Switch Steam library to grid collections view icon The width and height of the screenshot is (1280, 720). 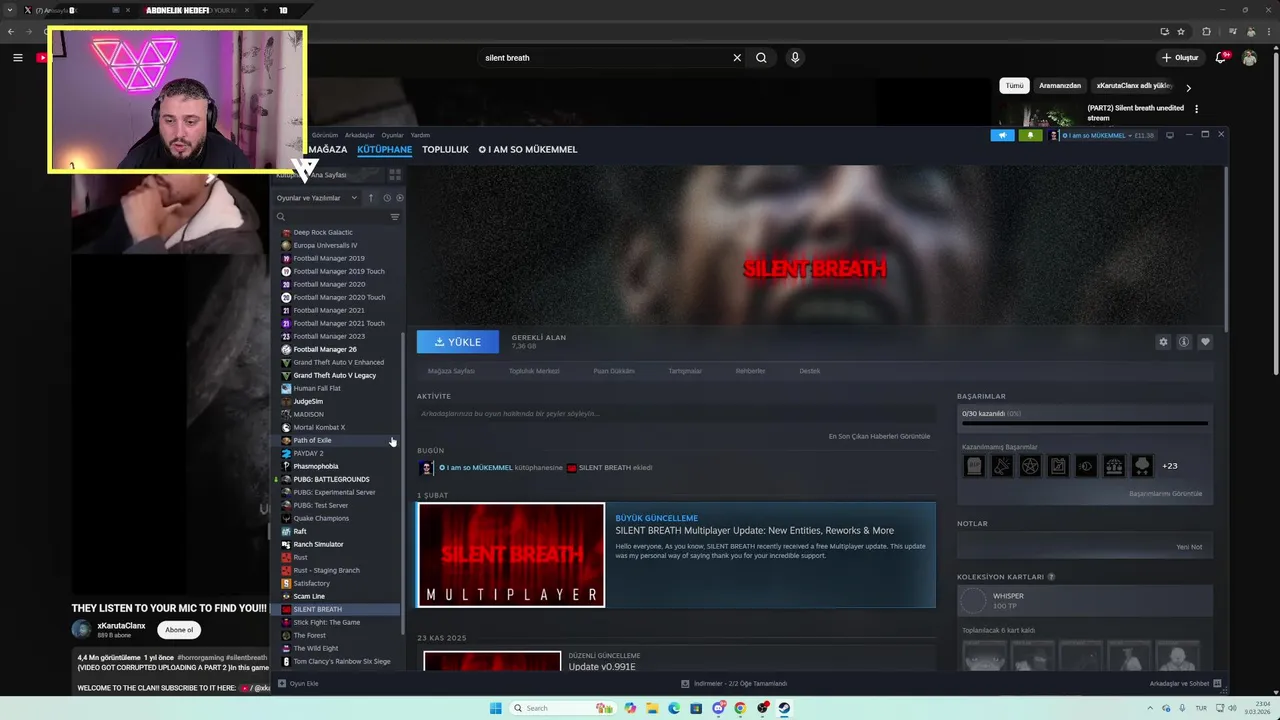coord(395,175)
